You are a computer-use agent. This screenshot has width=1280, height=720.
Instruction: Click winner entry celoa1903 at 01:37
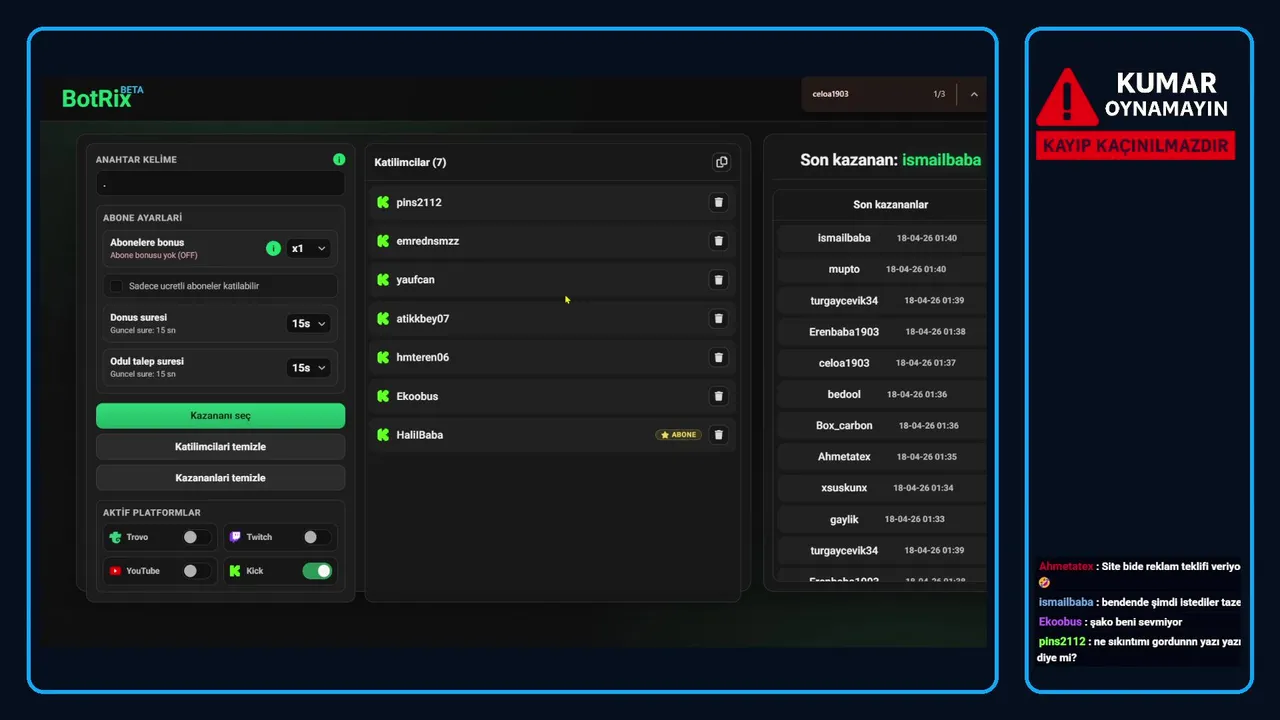pos(882,363)
